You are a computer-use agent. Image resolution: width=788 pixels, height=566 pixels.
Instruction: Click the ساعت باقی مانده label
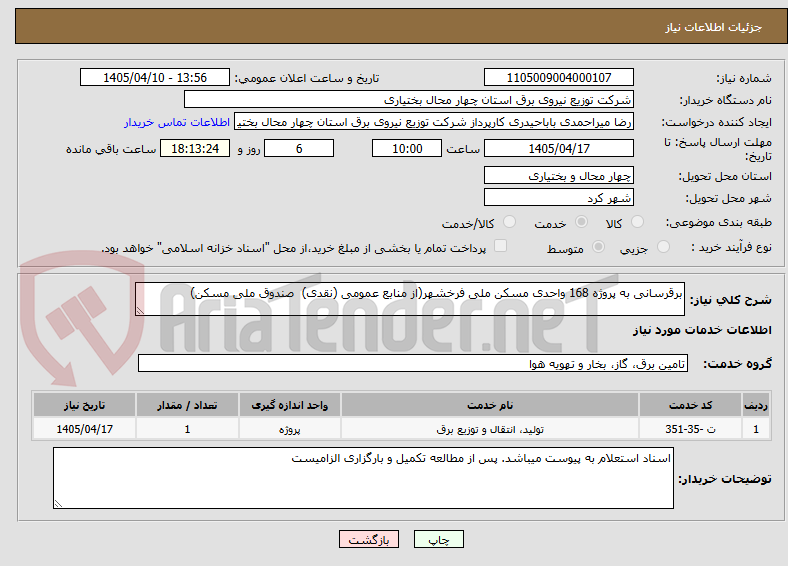click(x=111, y=149)
